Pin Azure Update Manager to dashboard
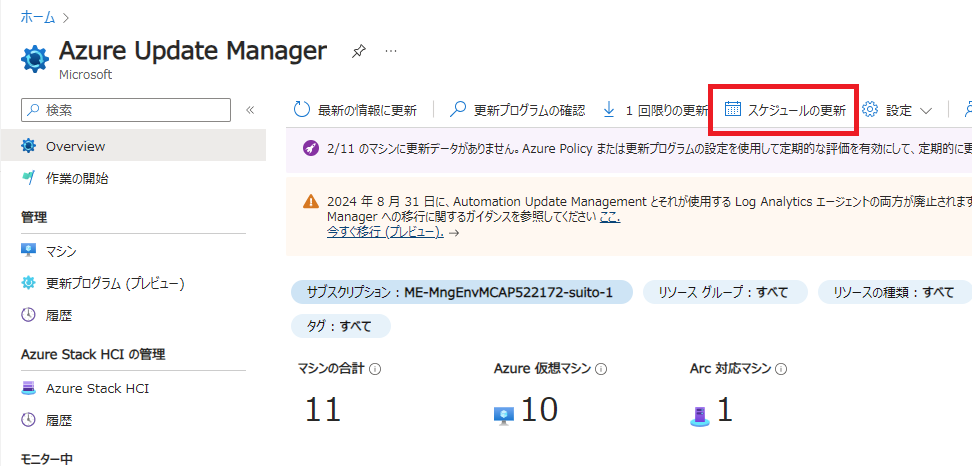Image resolution: width=972 pixels, height=466 pixels. coord(358,51)
